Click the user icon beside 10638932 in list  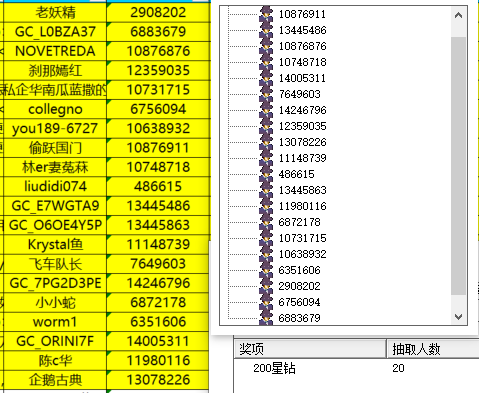(266, 254)
